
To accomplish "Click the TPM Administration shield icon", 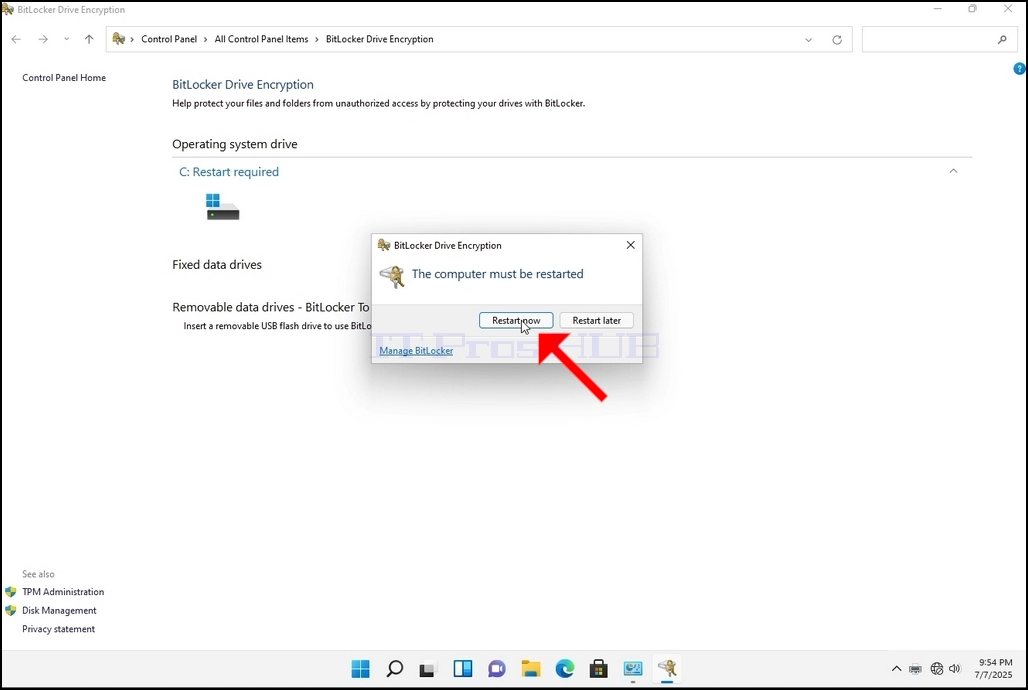I will pos(10,592).
